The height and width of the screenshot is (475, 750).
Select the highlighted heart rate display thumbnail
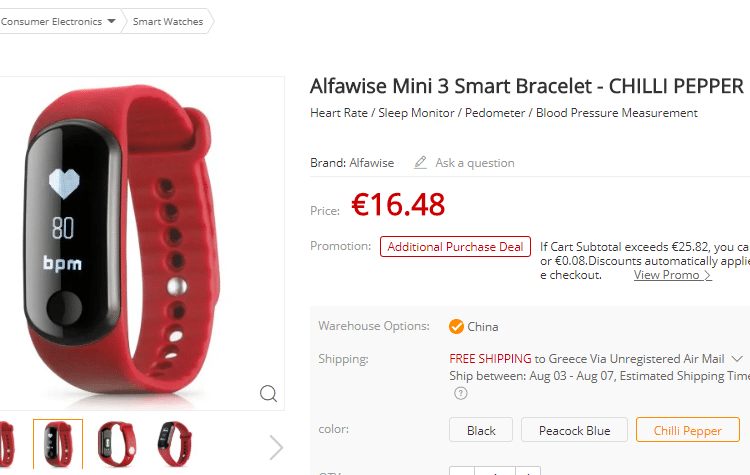58,444
